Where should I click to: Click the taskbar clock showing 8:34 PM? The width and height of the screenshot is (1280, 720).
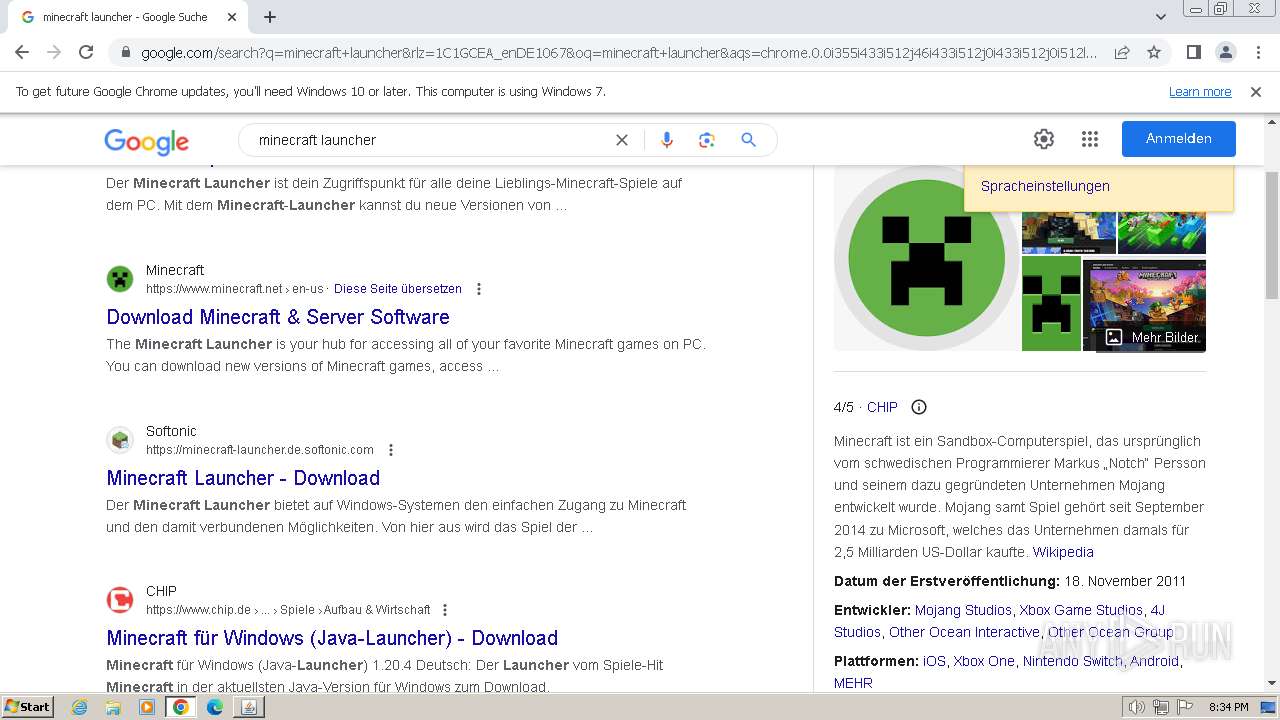coord(1228,707)
